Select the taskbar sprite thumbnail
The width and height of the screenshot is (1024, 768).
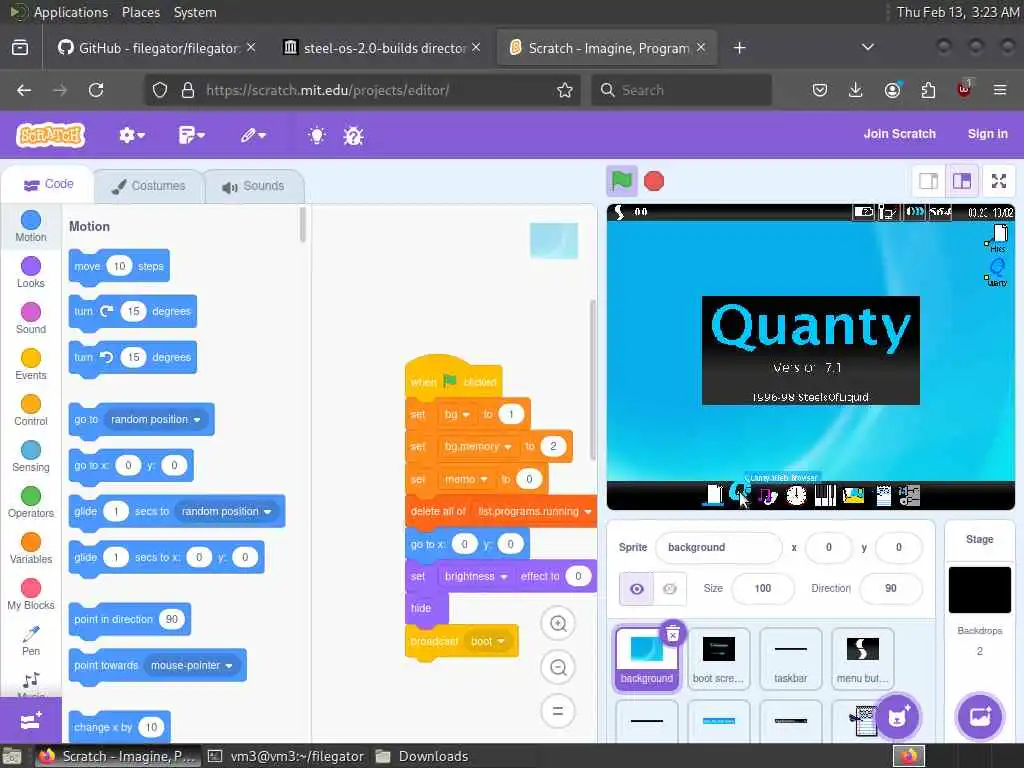[x=790, y=658]
